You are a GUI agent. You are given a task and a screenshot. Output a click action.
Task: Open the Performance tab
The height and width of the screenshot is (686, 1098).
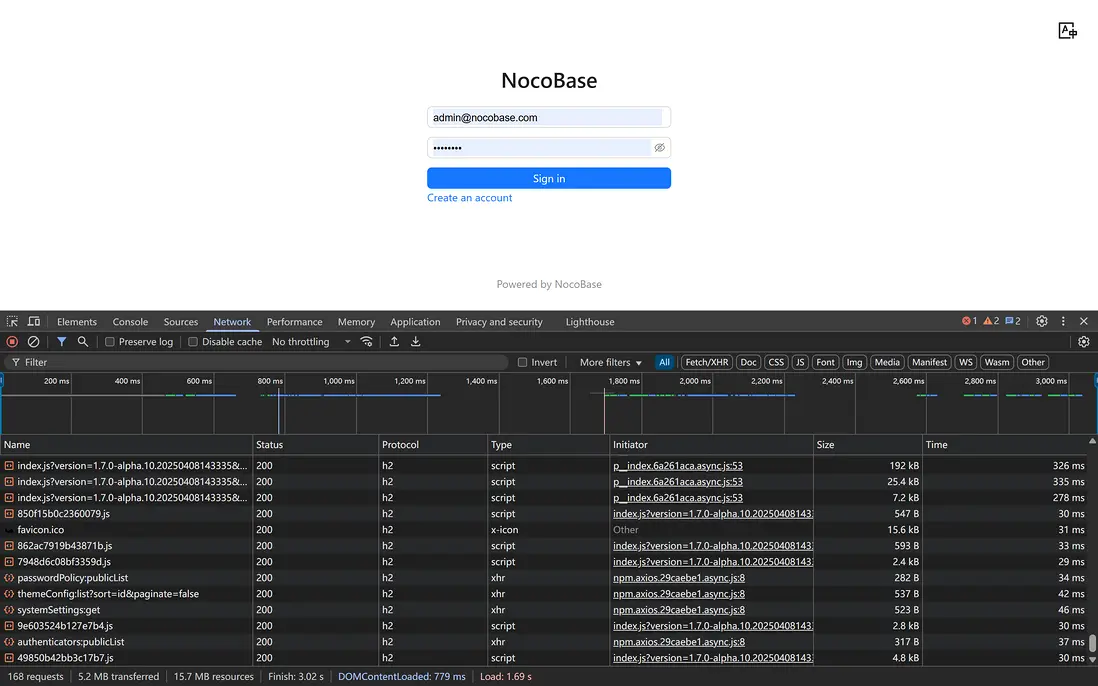point(294,322)
